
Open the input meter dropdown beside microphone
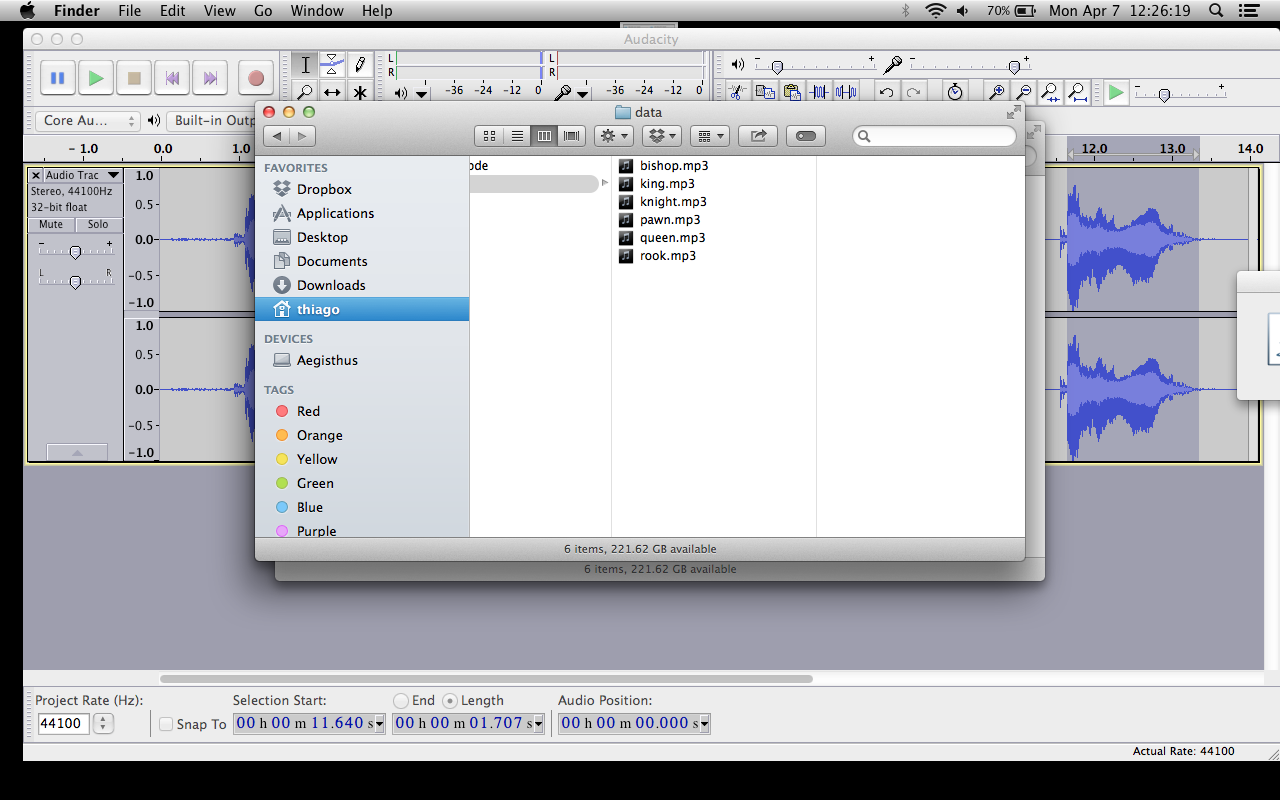pos(583,93)
